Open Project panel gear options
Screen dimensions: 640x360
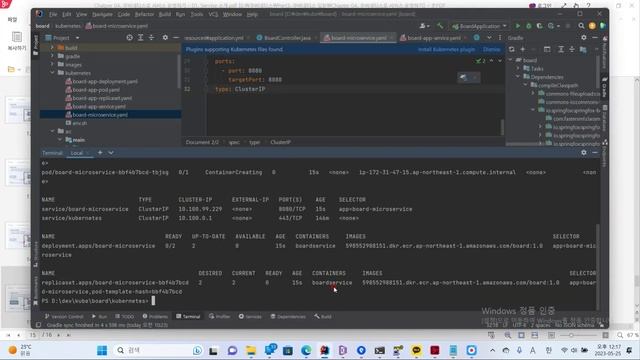point(165,38)
